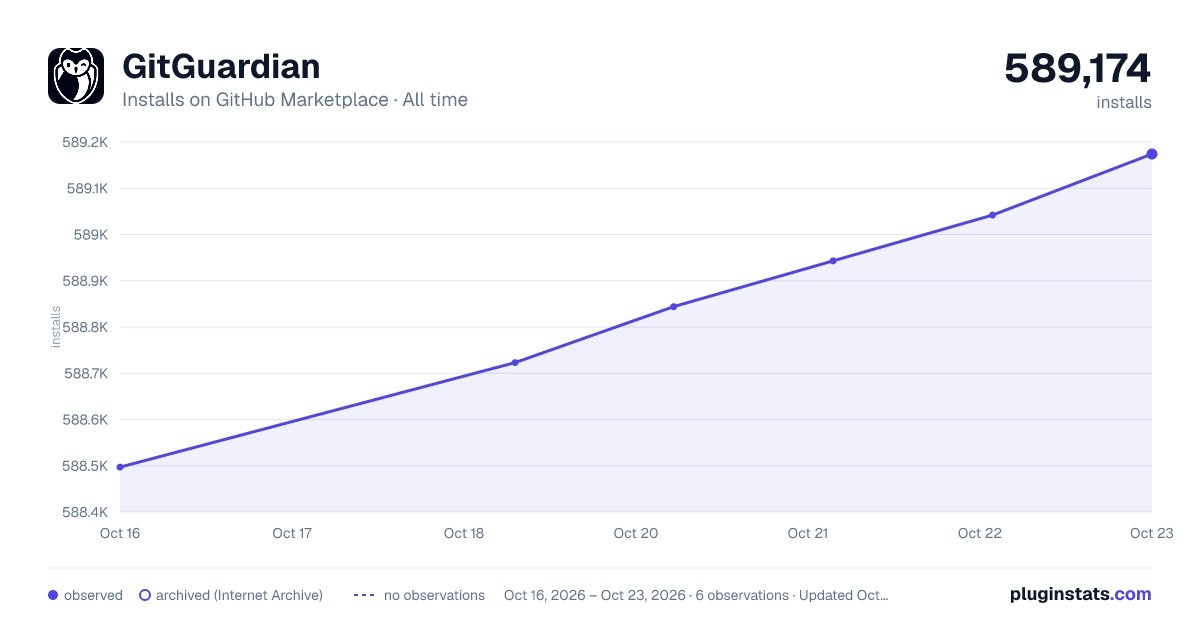Click the data point above Oct 22

click(992, 215)
